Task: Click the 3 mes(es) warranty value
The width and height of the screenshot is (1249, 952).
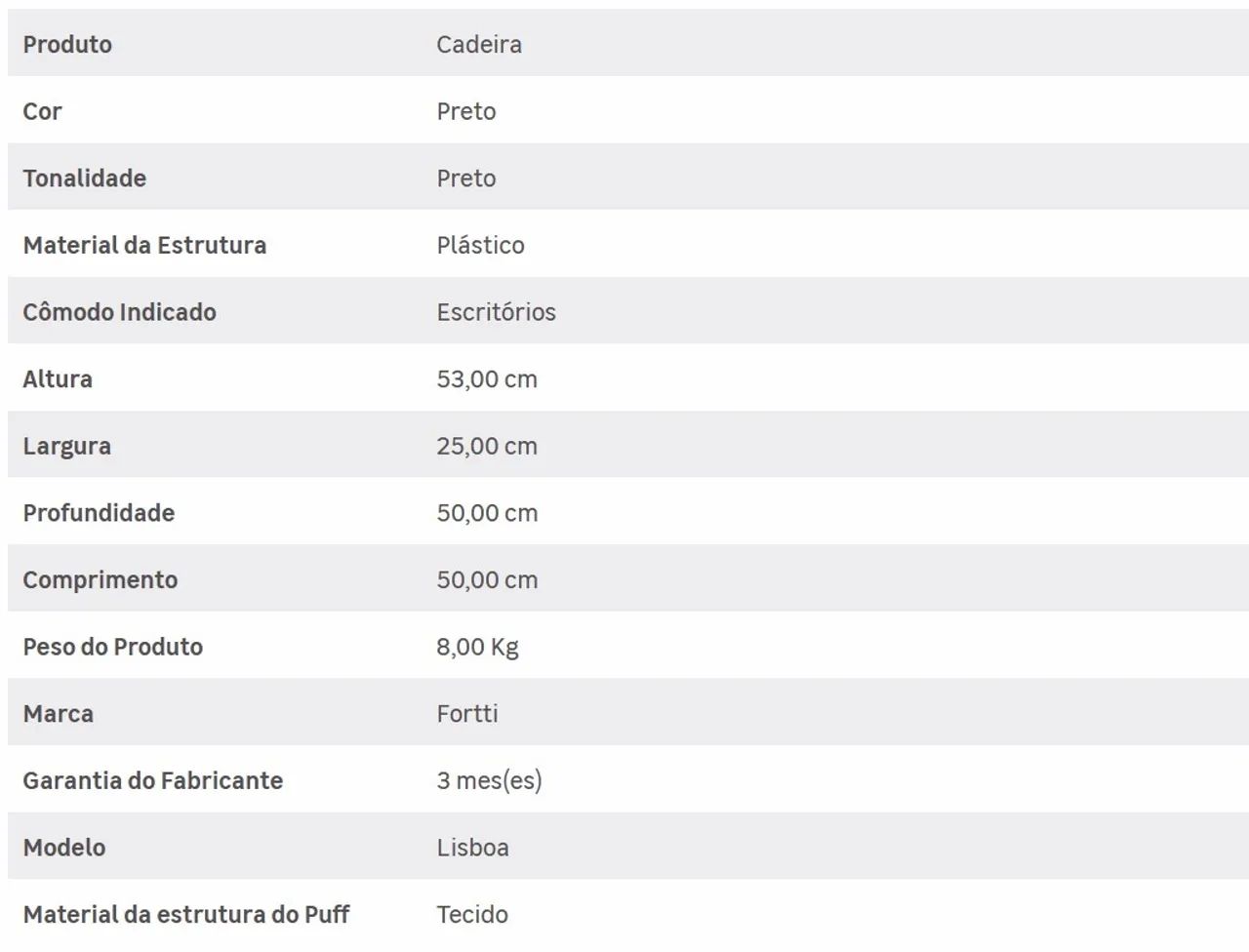Action: [x=489, y=780]
